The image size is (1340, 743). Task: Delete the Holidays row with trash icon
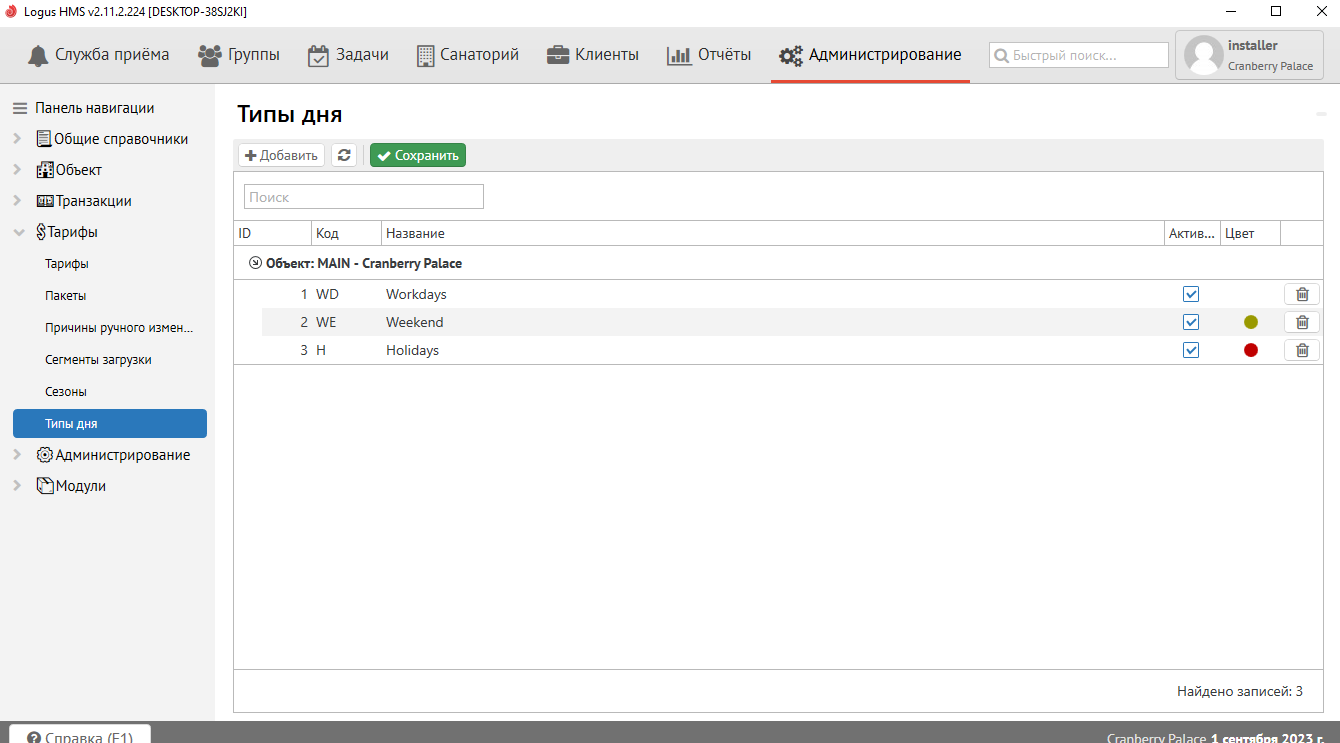[1302, 350]
